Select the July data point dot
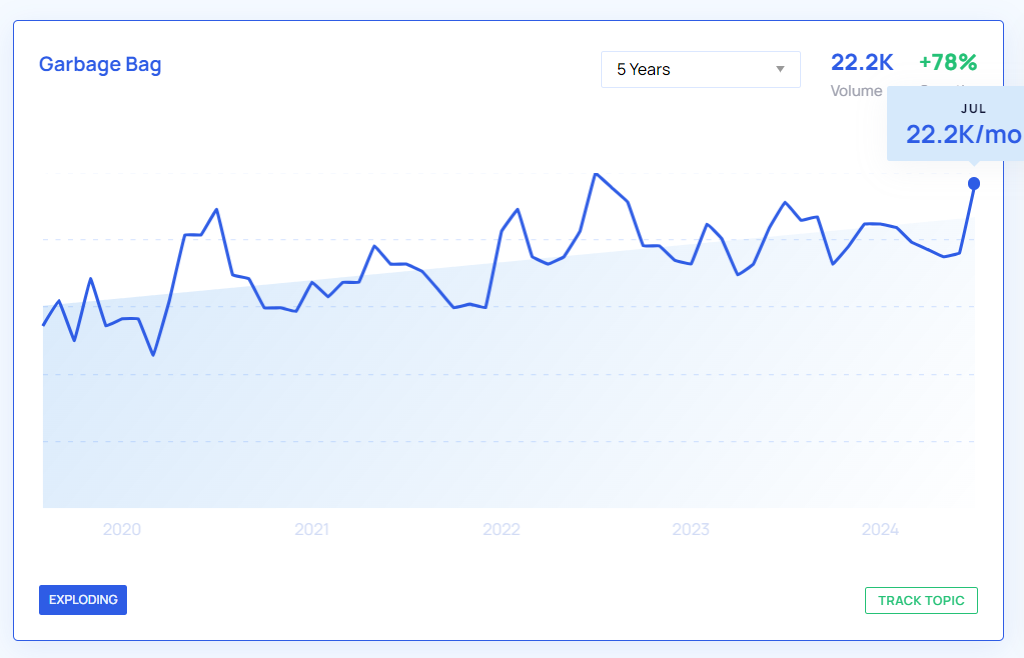 click(x=974, y=183)
